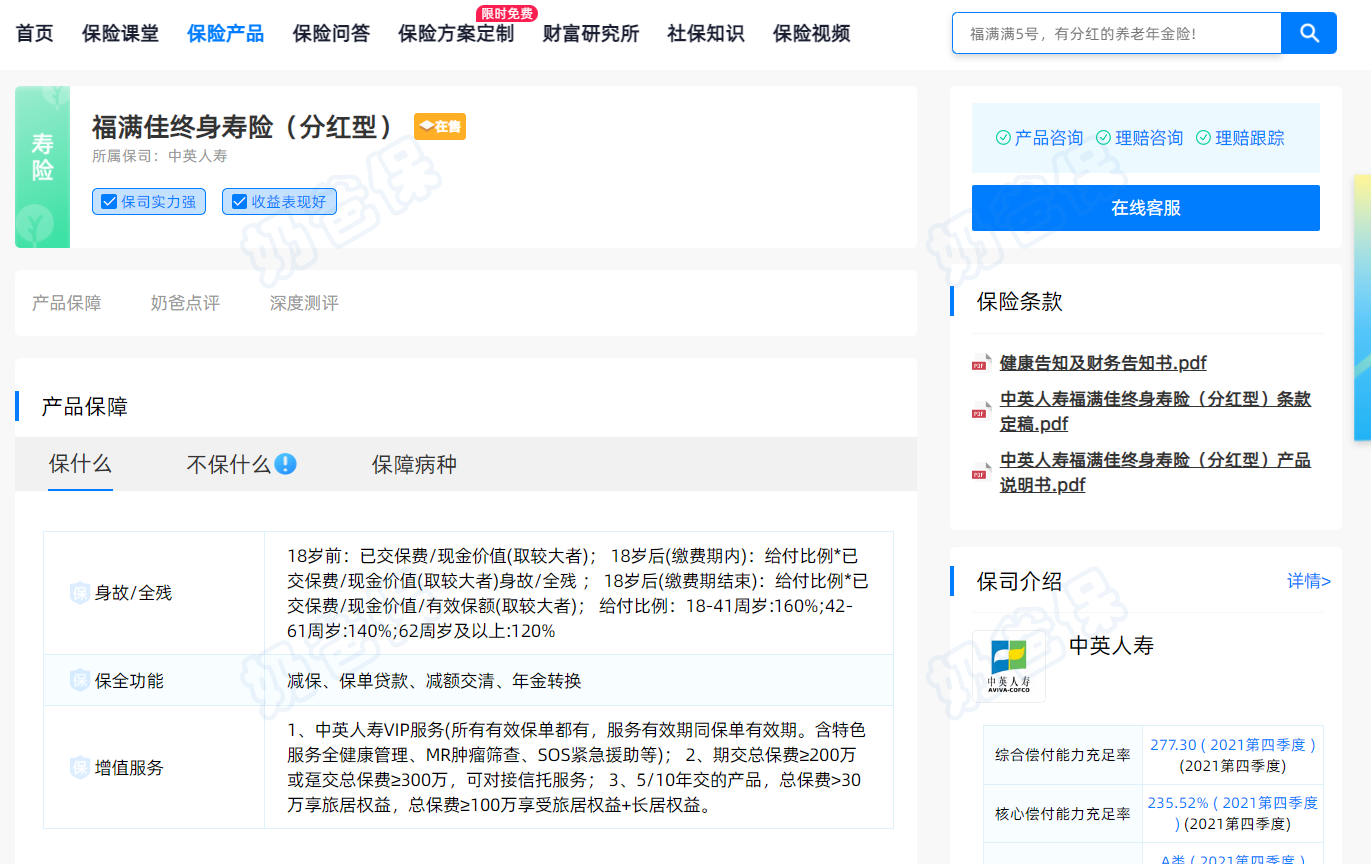Click the green 寿险 category badge
The image size is (1371, 864).
(x=42, y=166)
